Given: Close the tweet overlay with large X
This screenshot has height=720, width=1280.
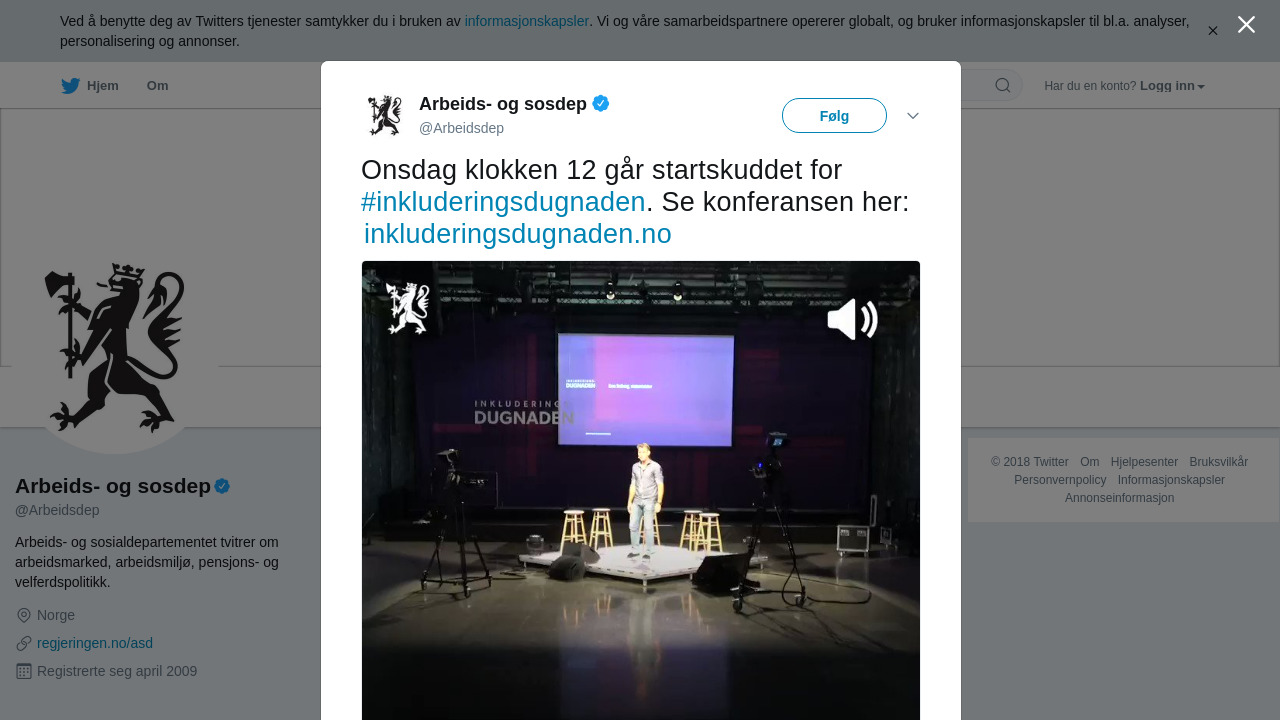Looking at the screenshot, I should click(1246, 24).
